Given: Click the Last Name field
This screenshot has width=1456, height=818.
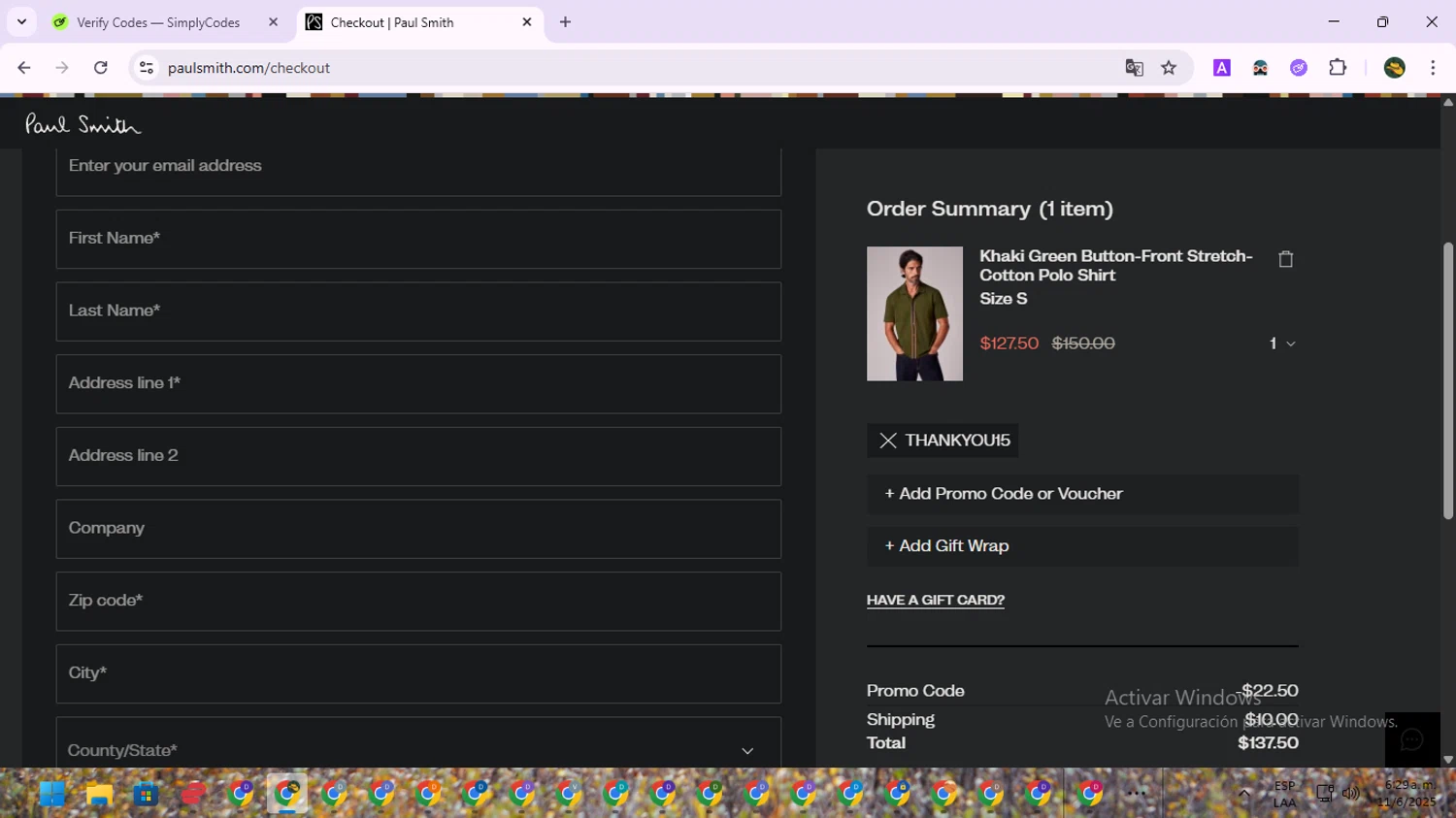Looking at the screenshot, I should [418, 311].
